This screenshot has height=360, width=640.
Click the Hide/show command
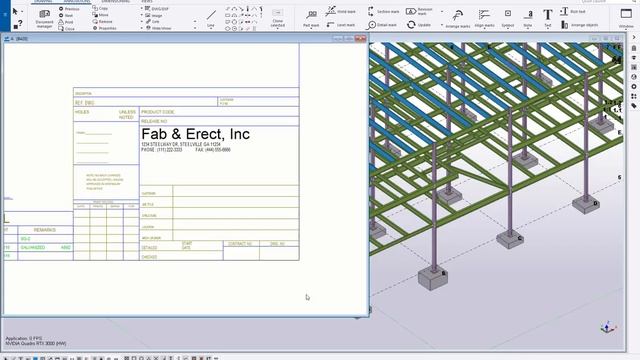[158, 28]
